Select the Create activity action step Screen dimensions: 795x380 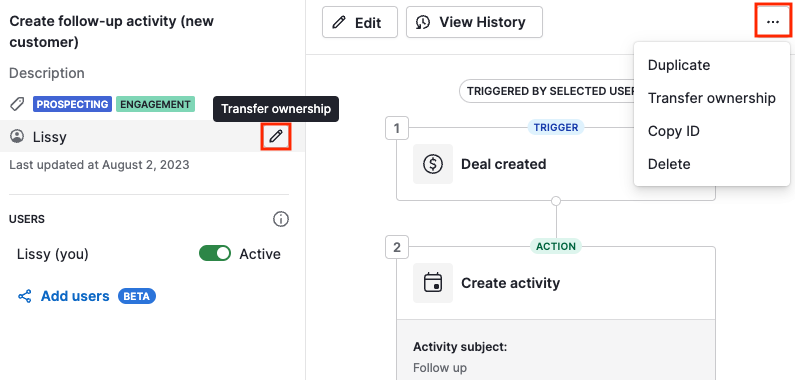tap(556, 283)
